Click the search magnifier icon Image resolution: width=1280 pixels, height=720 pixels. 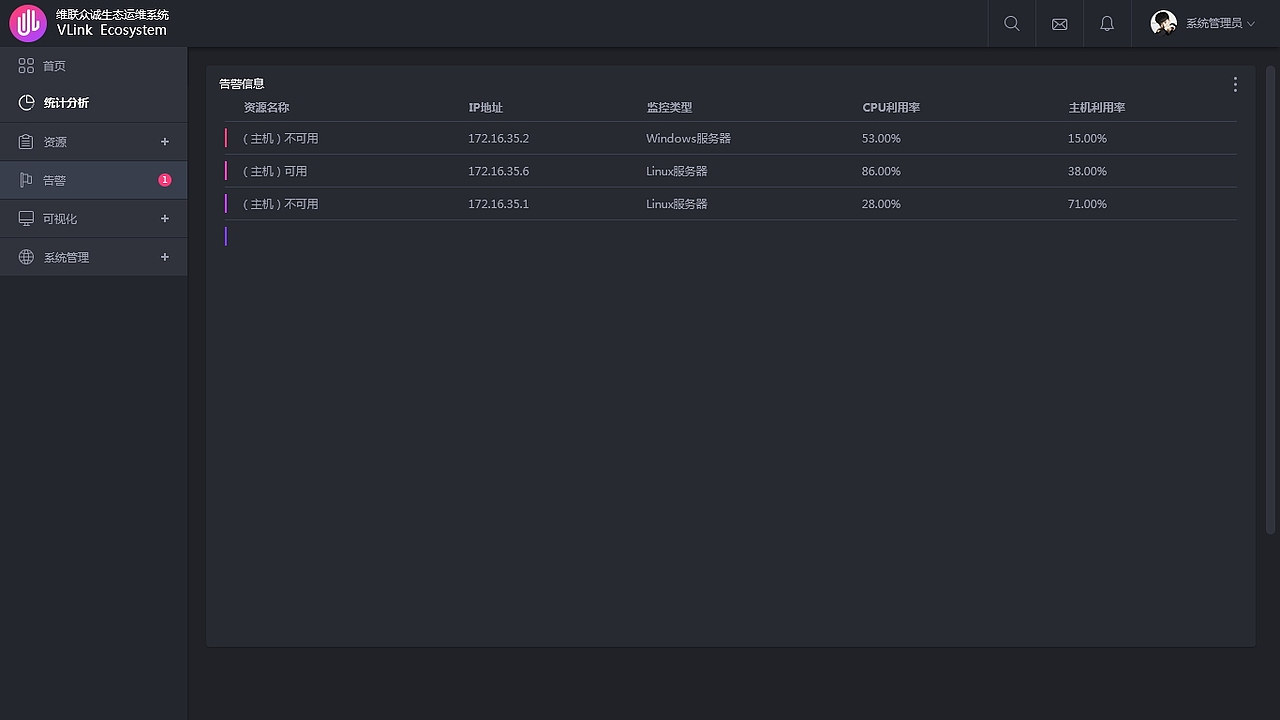(x=1012, y=24)
